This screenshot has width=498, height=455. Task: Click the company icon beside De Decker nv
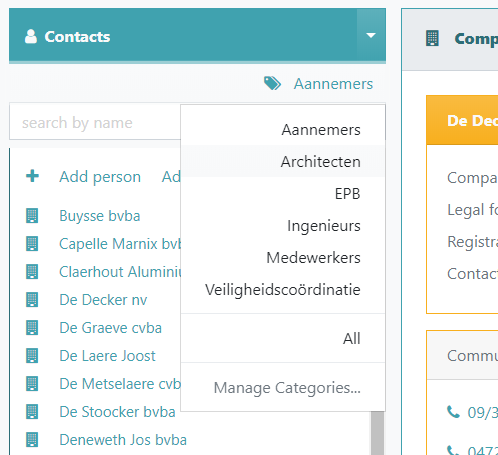[x=32, y=300]
